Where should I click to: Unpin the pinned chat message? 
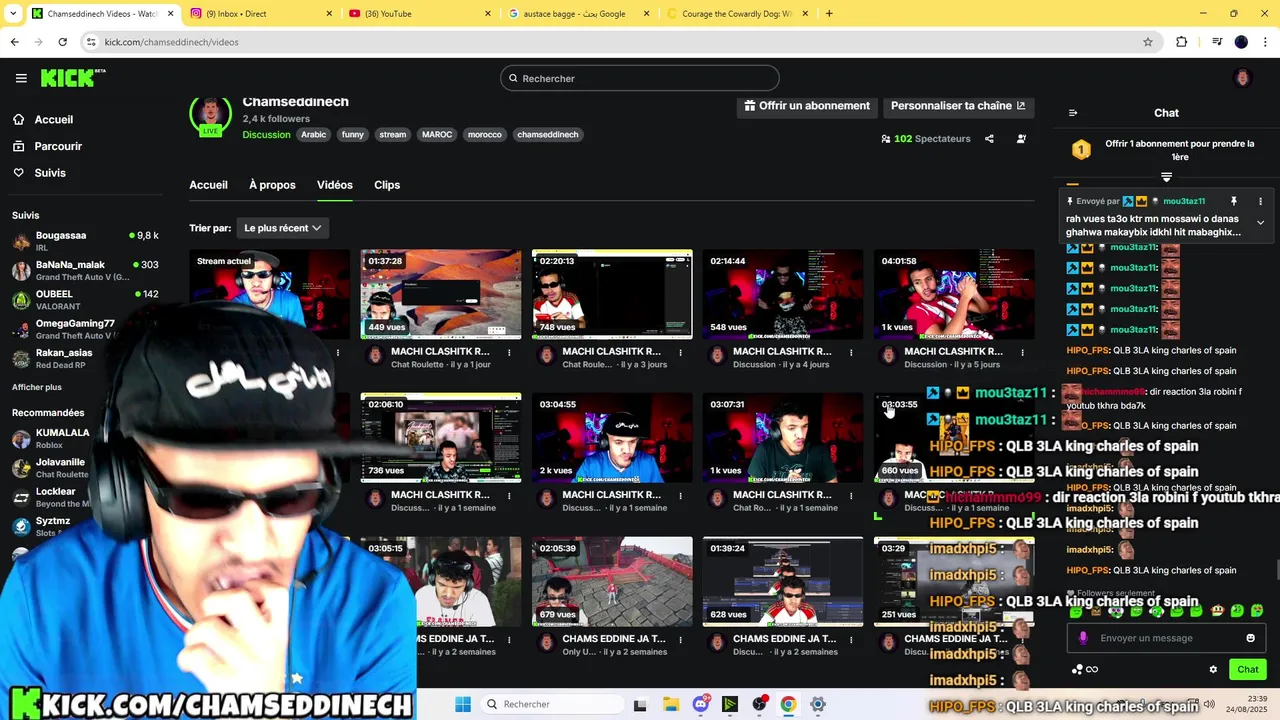click(1234, 201)
